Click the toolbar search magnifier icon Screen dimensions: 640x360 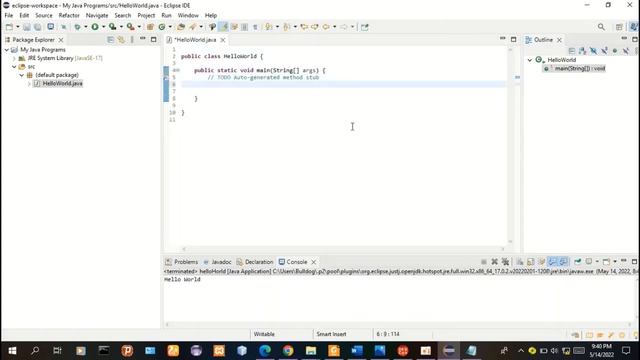[x=601, y=27]
